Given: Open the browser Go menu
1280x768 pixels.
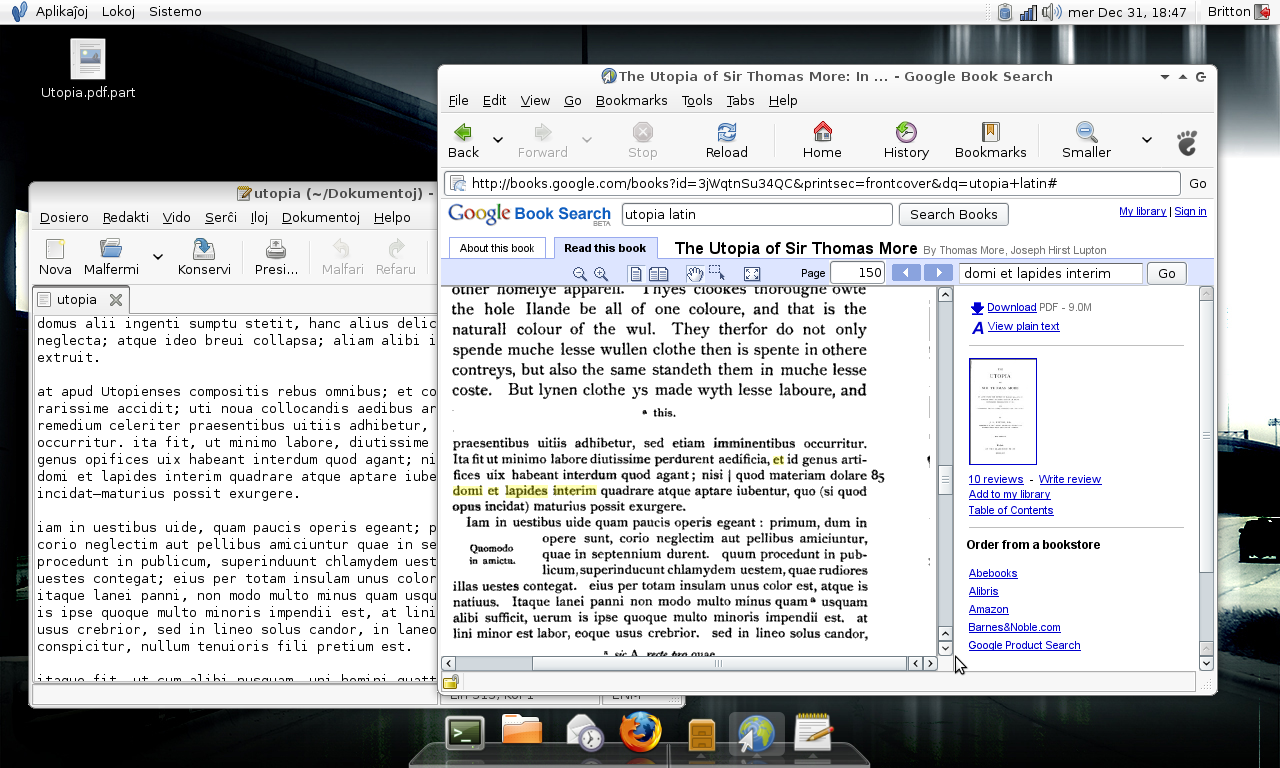Looking at the screenshot, I should pyautogui.click(x=573, y=100).
